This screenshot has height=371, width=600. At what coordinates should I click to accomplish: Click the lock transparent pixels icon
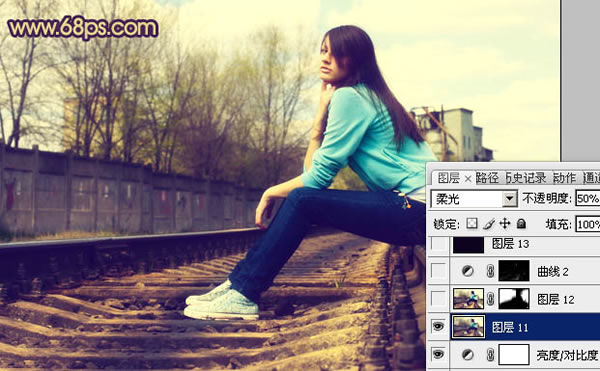point(472,223)
